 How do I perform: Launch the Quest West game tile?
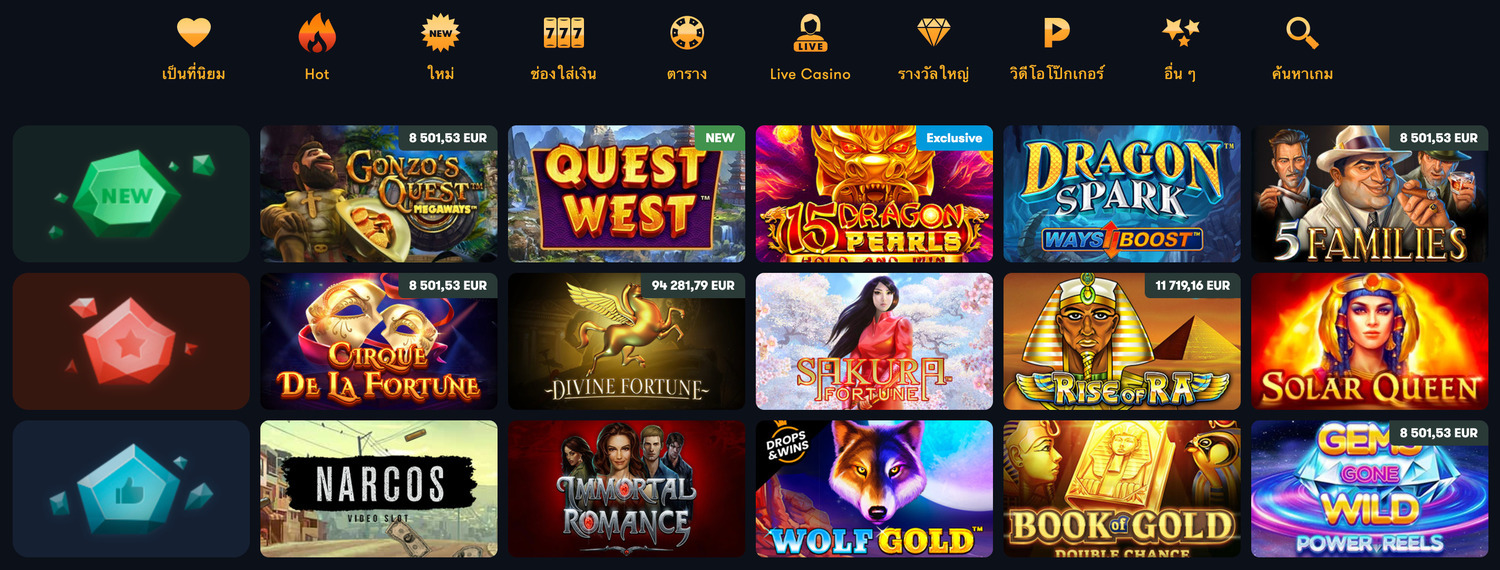[627, 194]
